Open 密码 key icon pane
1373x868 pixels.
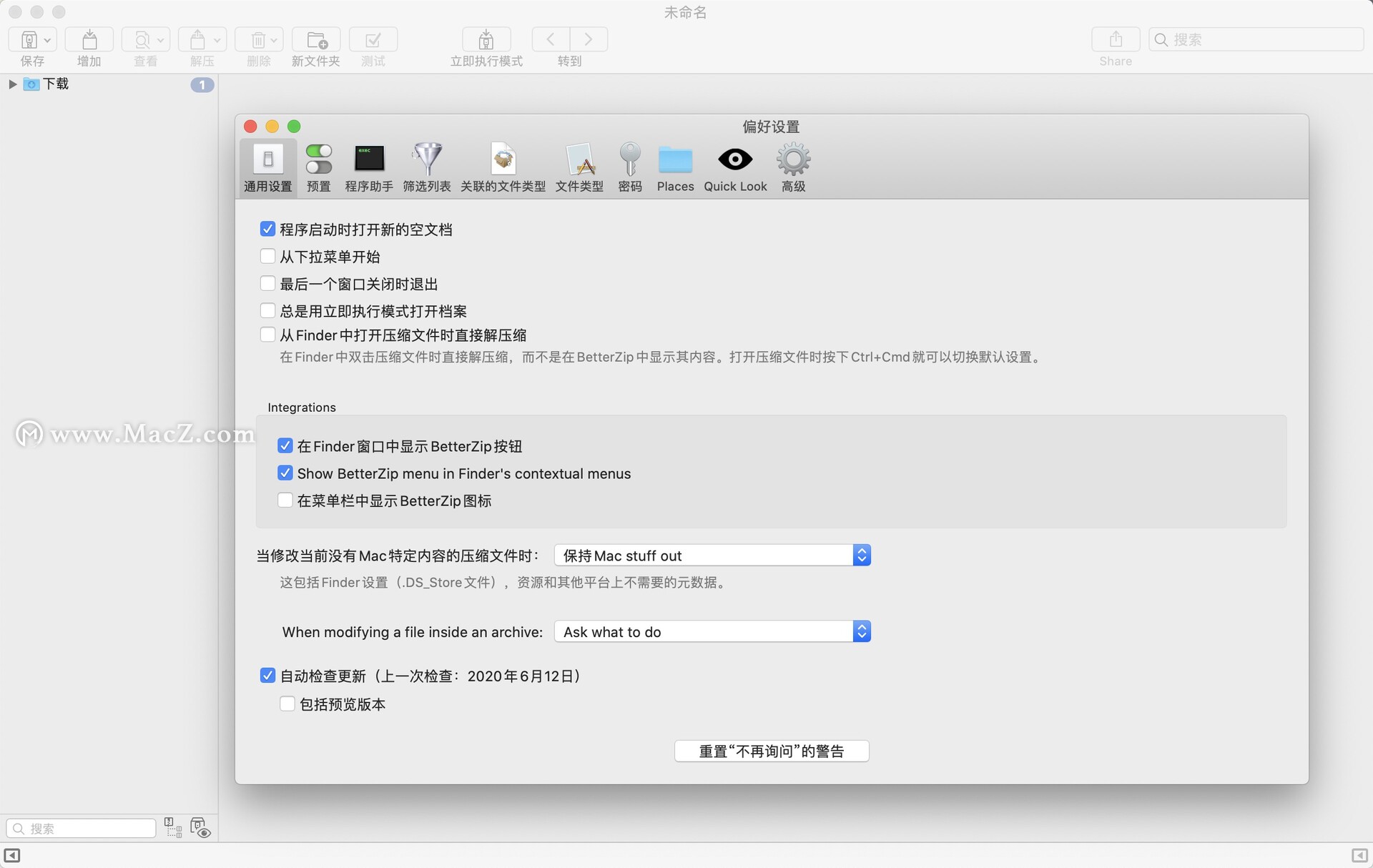click(x=630, y=167)
